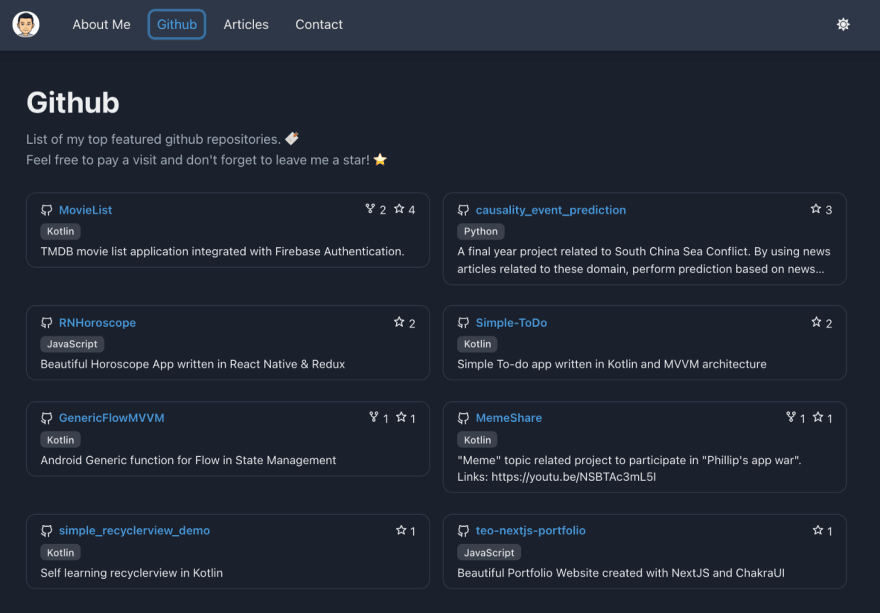Click 'Beautiful Horoscope App written' description
880x613 pixels.
tap(192, 364)
